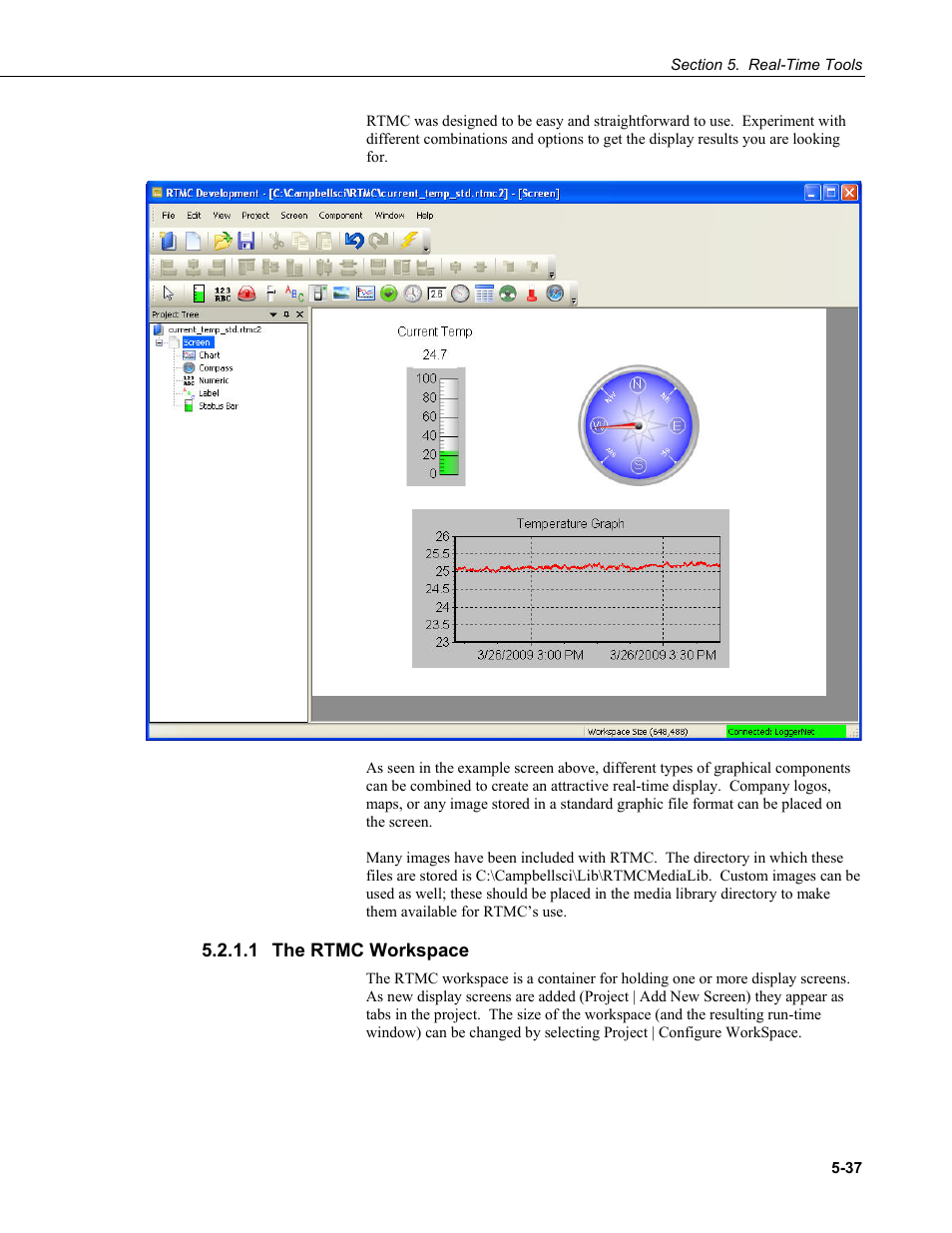Select the green Status Bar component tool
This screenshot has width=952, height=1233.
click(x=199, y=294)
